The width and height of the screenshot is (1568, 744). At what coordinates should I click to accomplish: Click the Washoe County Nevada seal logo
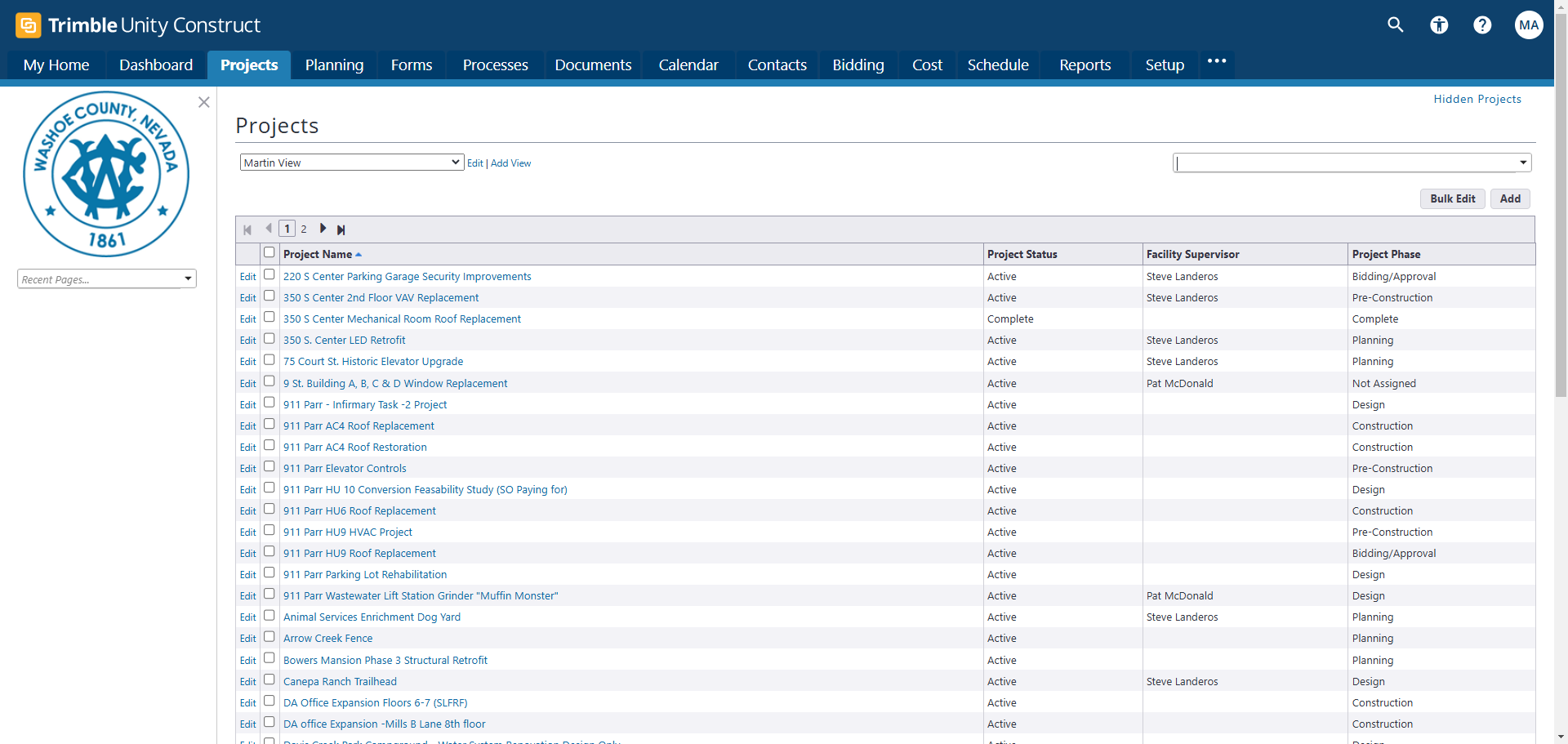(106, 174)
